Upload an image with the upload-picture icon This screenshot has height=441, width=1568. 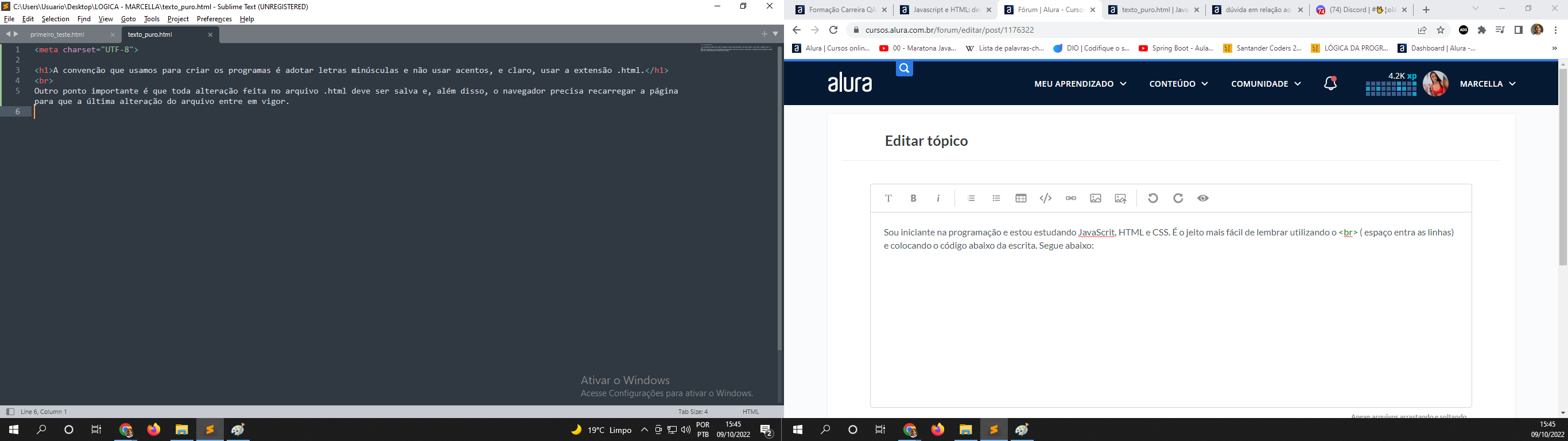[x=1120, y=198]
